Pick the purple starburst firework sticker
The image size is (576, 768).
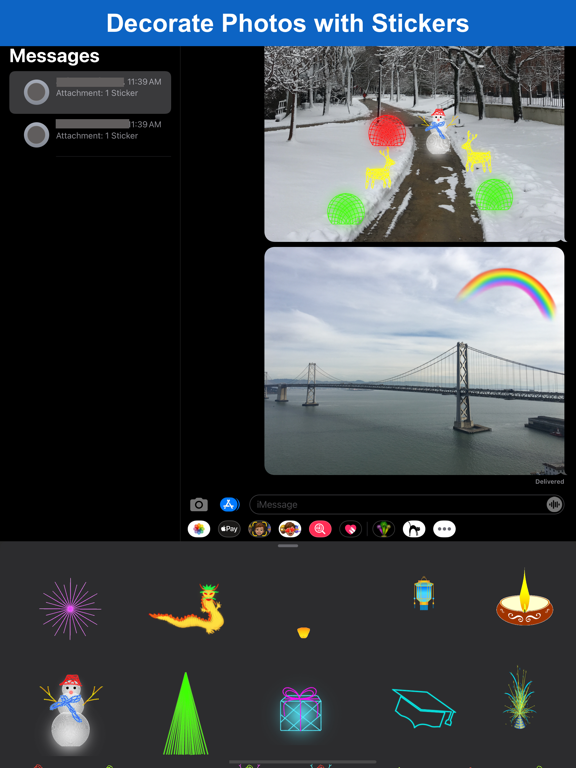pos(70,609)
